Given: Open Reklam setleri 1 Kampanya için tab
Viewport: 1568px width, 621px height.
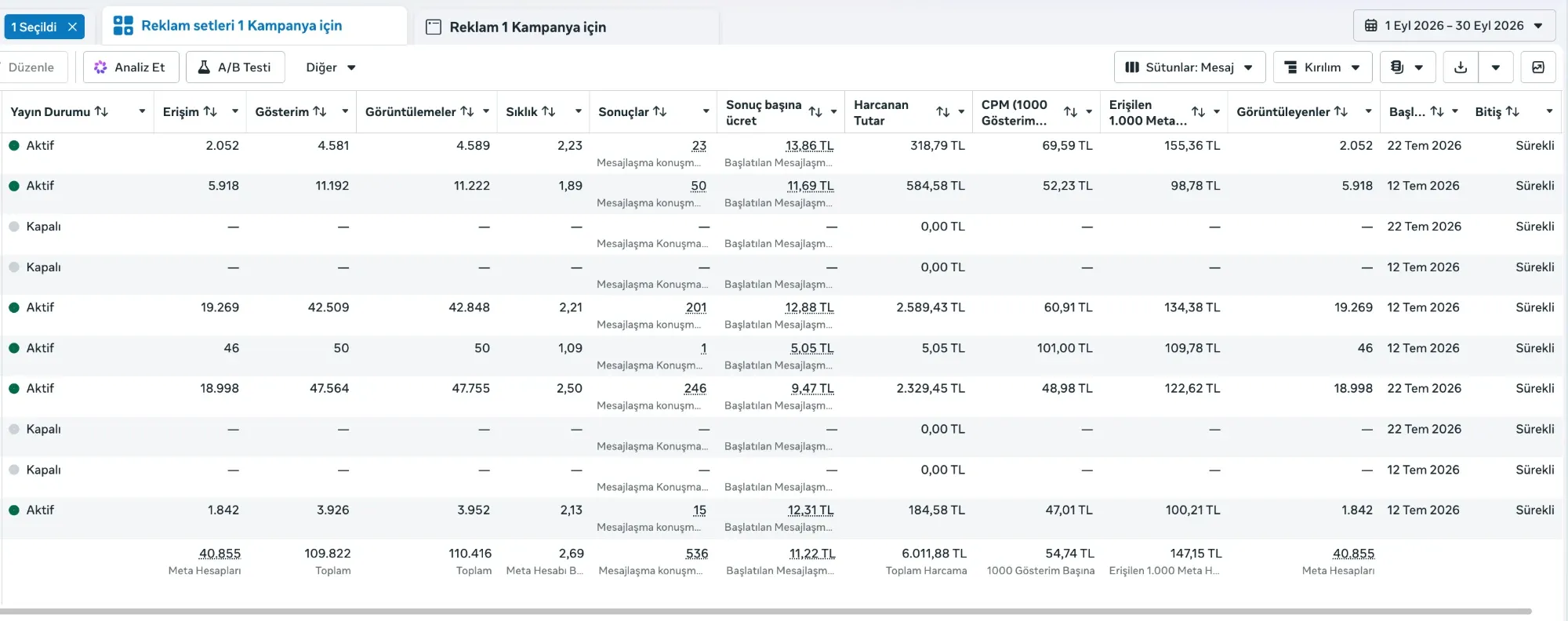Looking at the screenshot, I should pyautogui.click(x=254, y=26).
